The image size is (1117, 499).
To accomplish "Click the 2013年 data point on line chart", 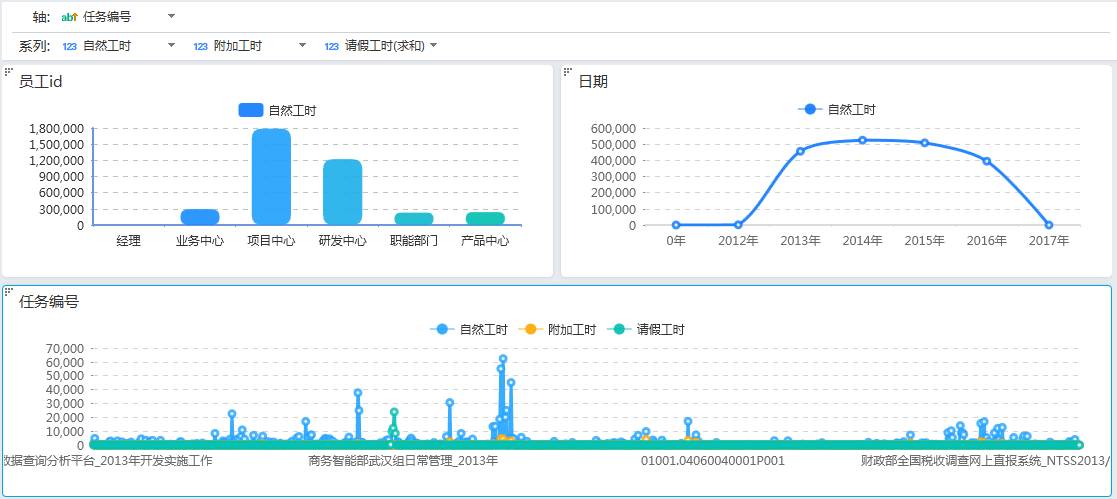I will point(800,151).
